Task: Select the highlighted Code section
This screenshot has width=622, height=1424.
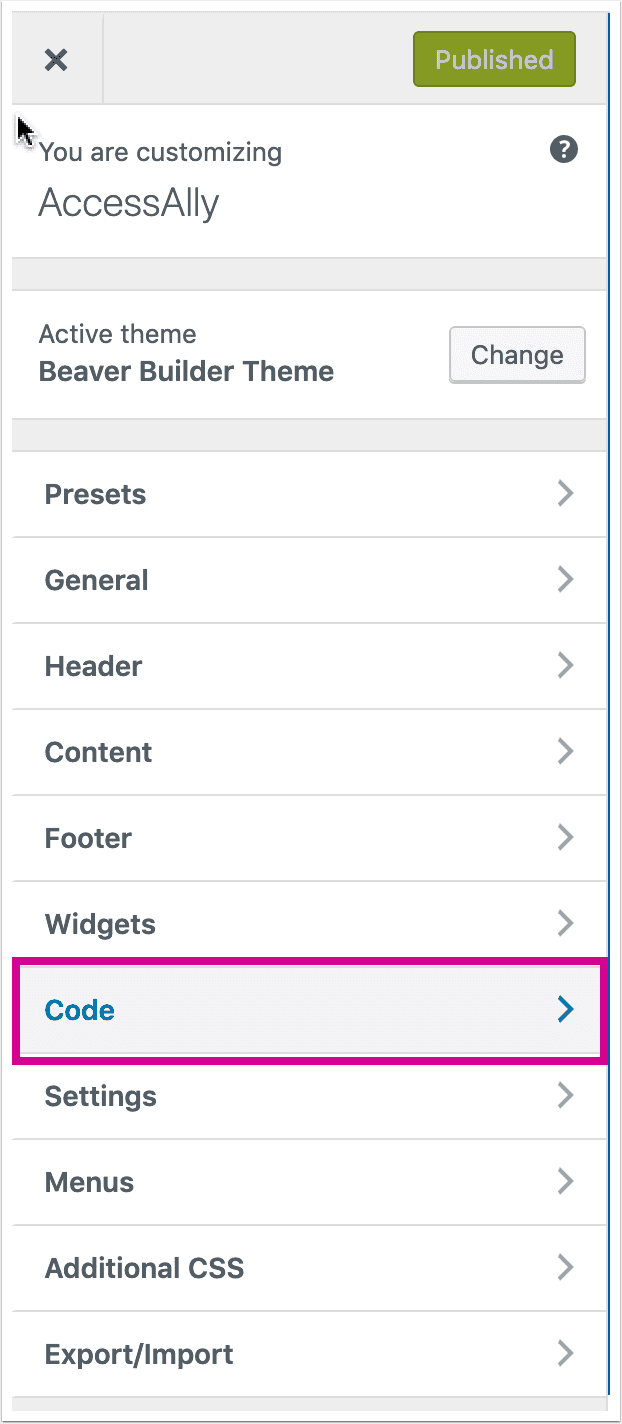Action: pyautogui.click(x=309, y=1010)
